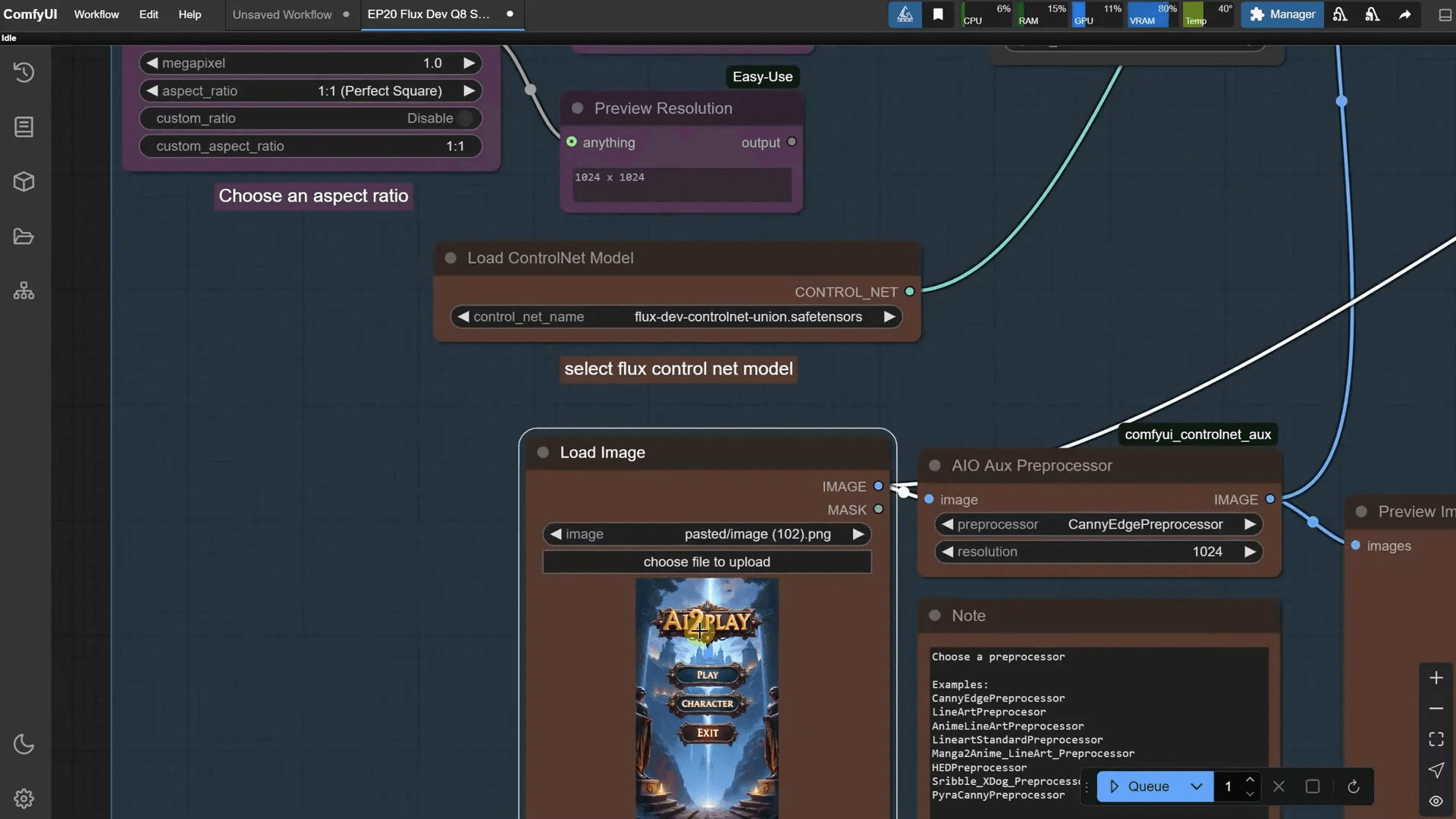Zoom out with the minus canvas button
The image size is (1456, 819).
[x=1436, y=708]
